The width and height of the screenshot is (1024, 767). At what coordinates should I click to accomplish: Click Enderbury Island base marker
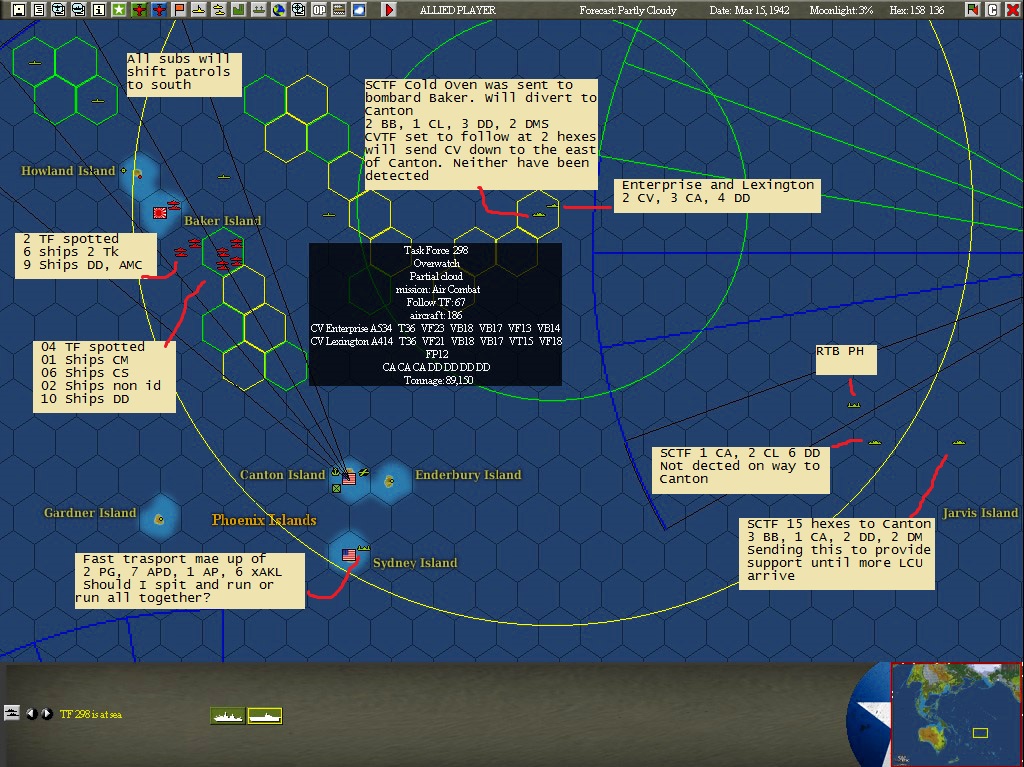click(390, 481)
